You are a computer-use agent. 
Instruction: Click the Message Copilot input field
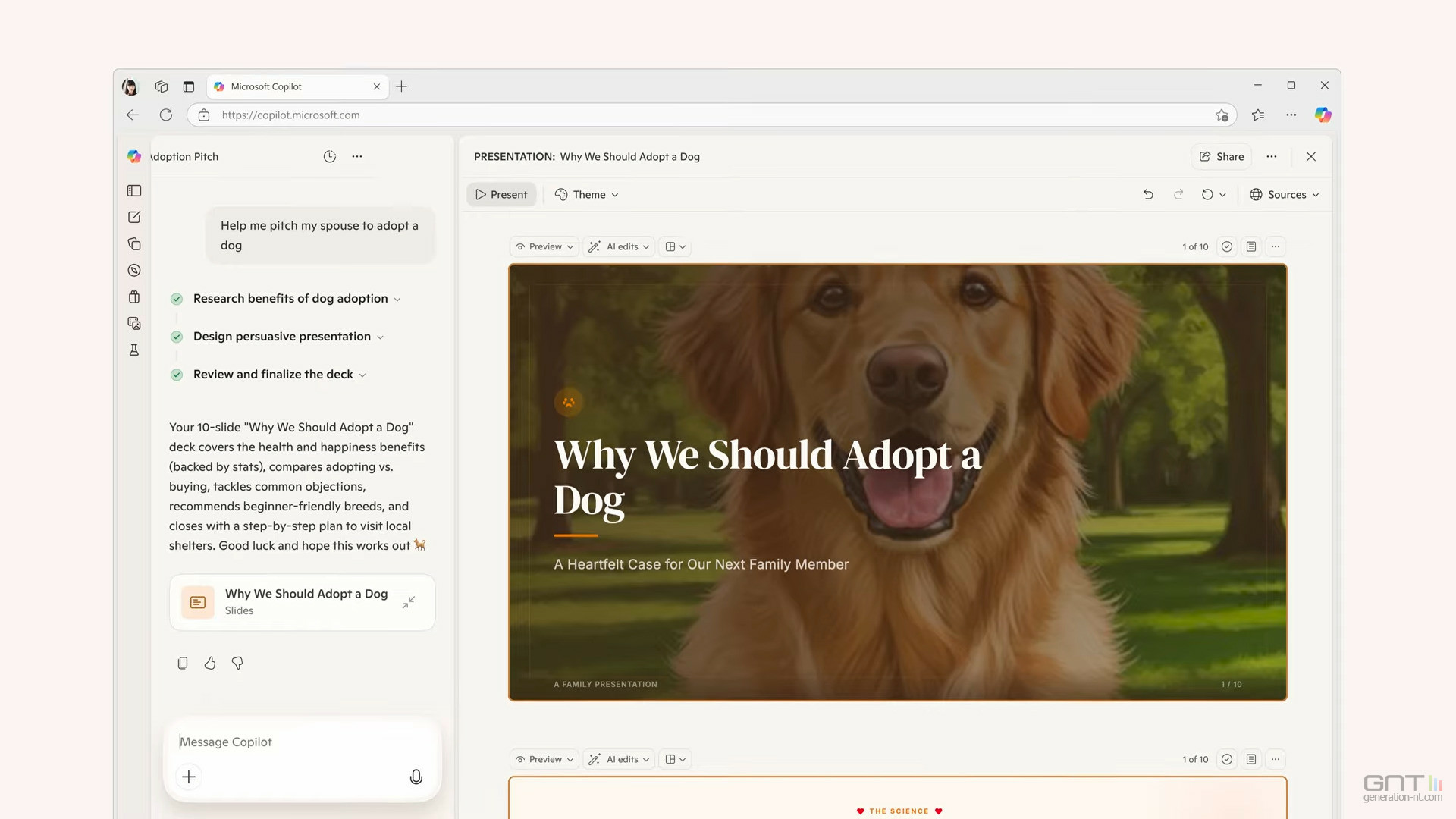click(x=303, y=742)
